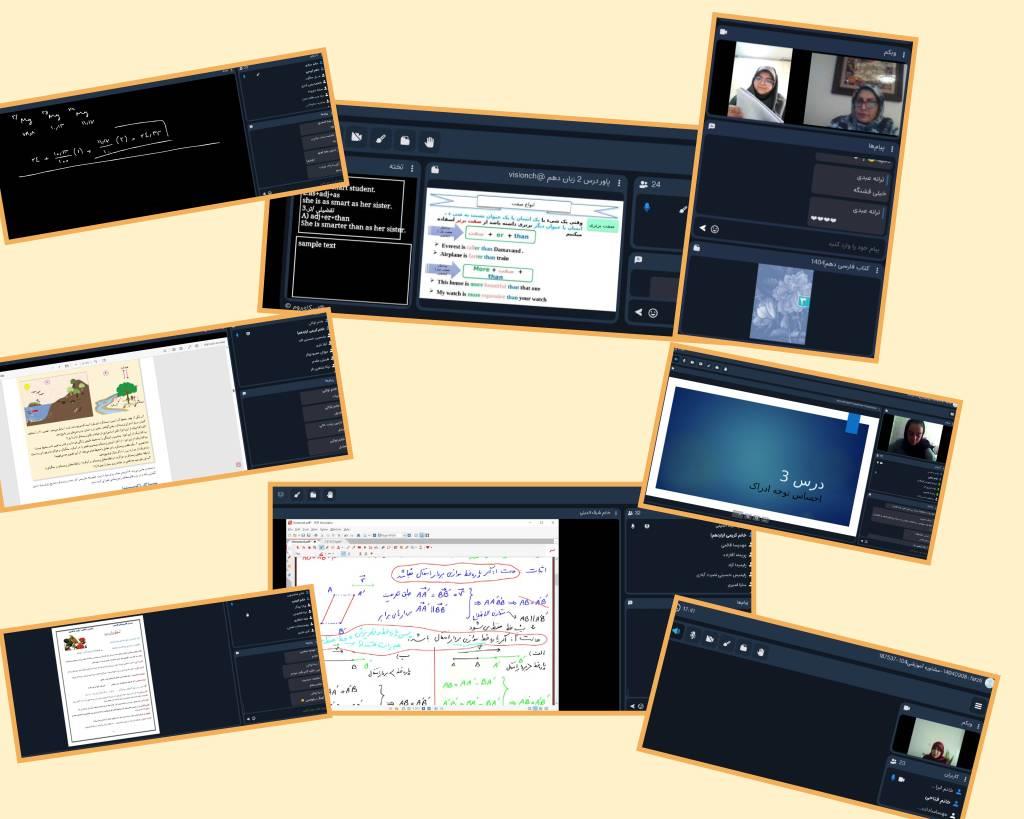
Task: Open hamburger menu in bottom-right class window
Action: click(977, 706)
